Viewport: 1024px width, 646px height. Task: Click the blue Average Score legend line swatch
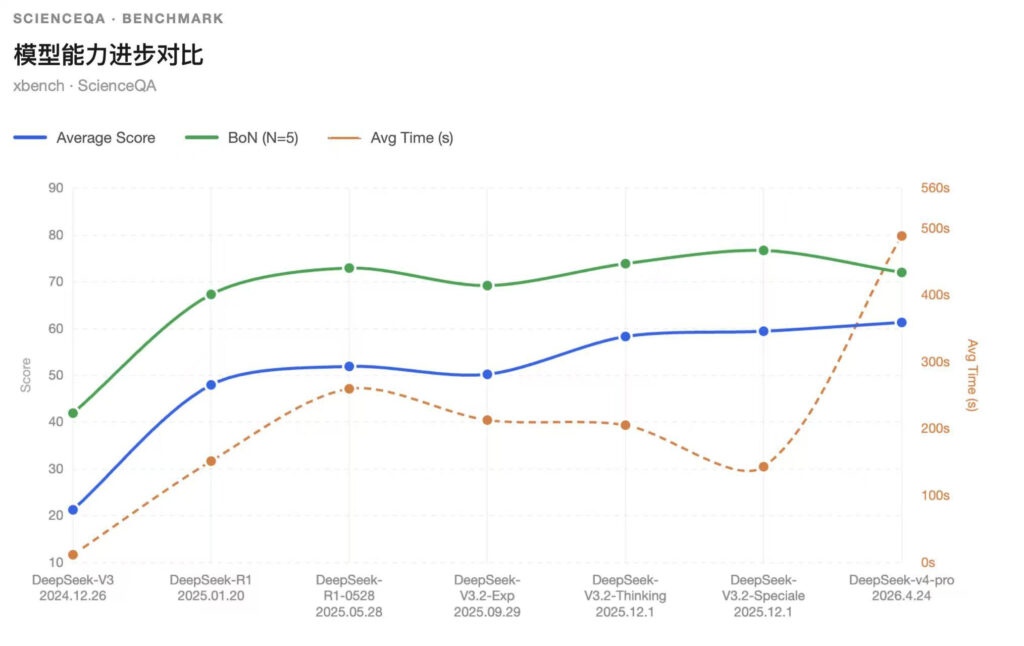click(x=31, y=138)
